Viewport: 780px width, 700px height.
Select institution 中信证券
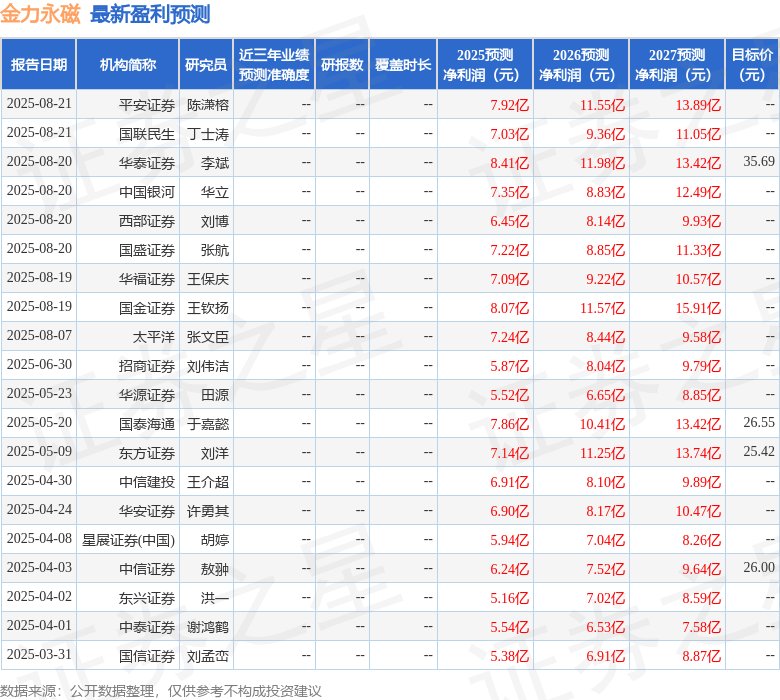pyautogui.click(x=147, y=569)
